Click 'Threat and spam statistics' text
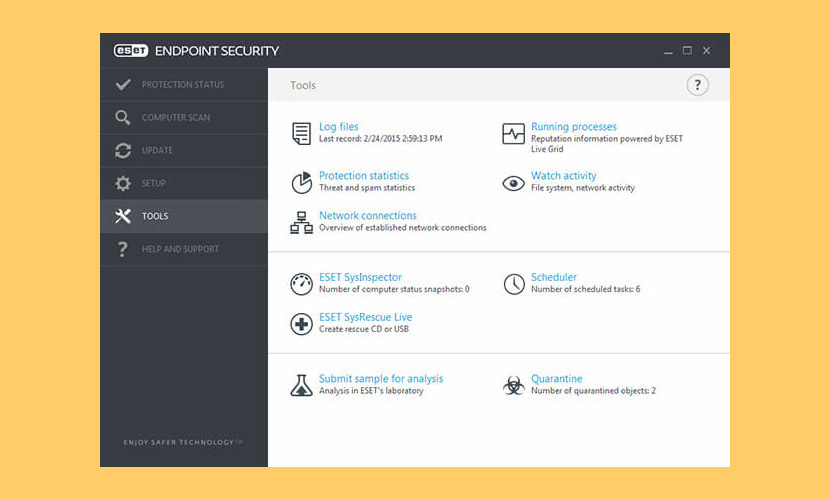Screen dimensions: 830x500 coord(367,188)
